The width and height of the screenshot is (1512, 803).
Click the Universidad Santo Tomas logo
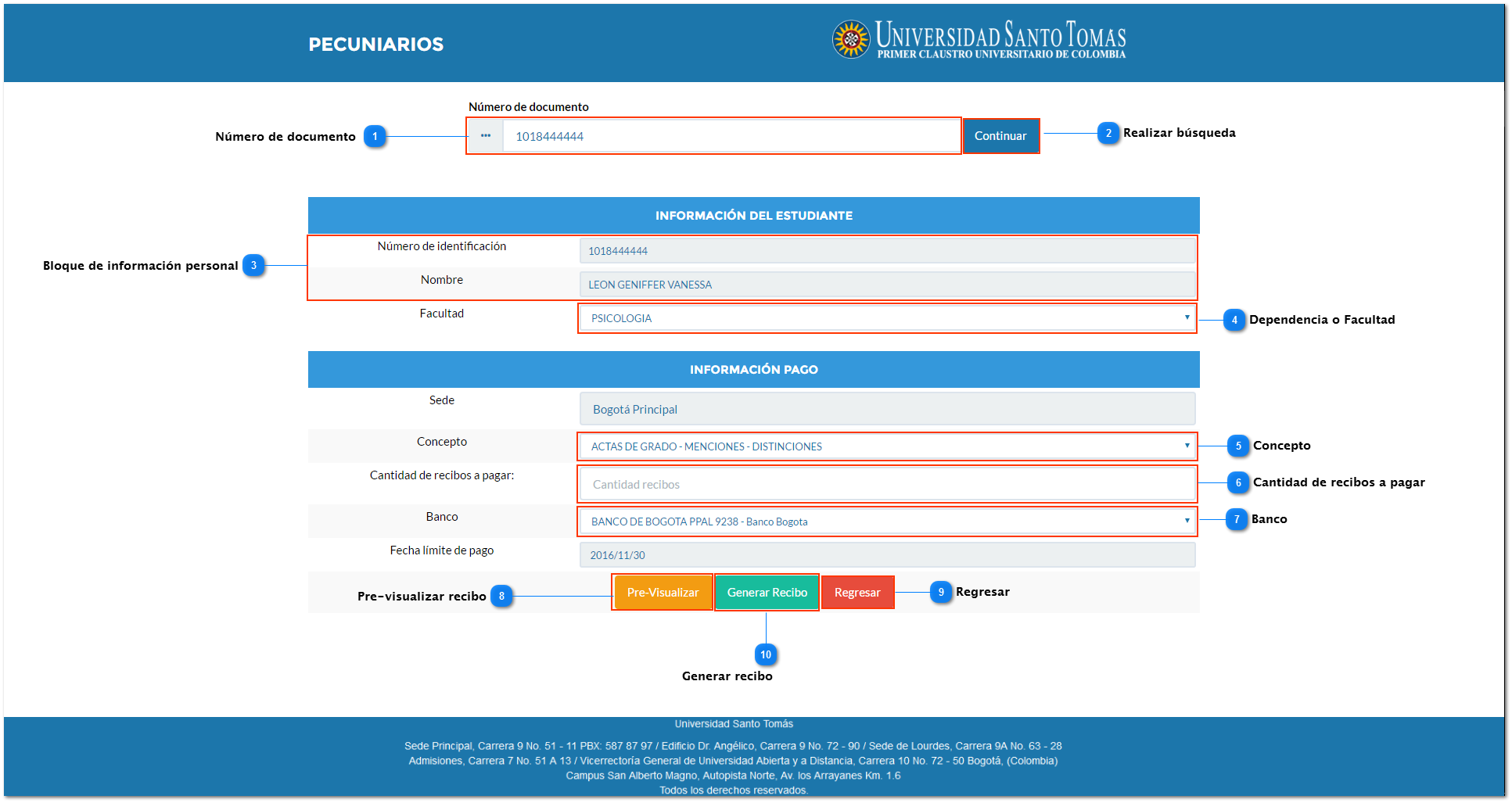pyautogui.click(x=979, y=39)
